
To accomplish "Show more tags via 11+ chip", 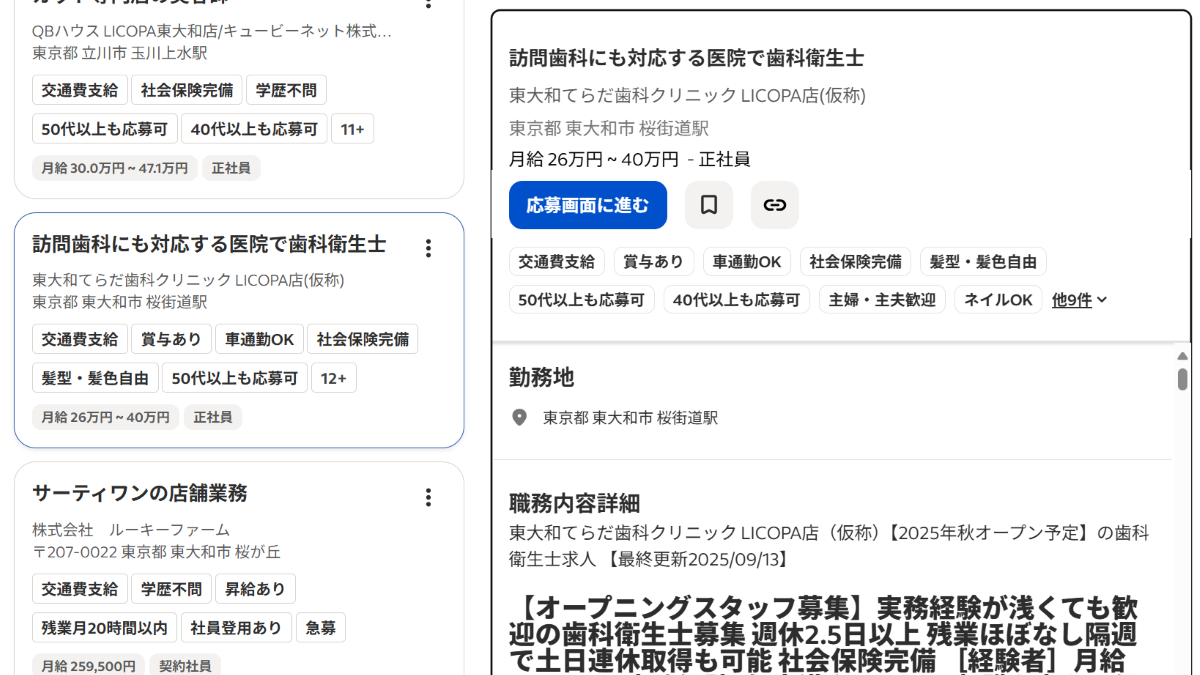I will click(352, 129).
